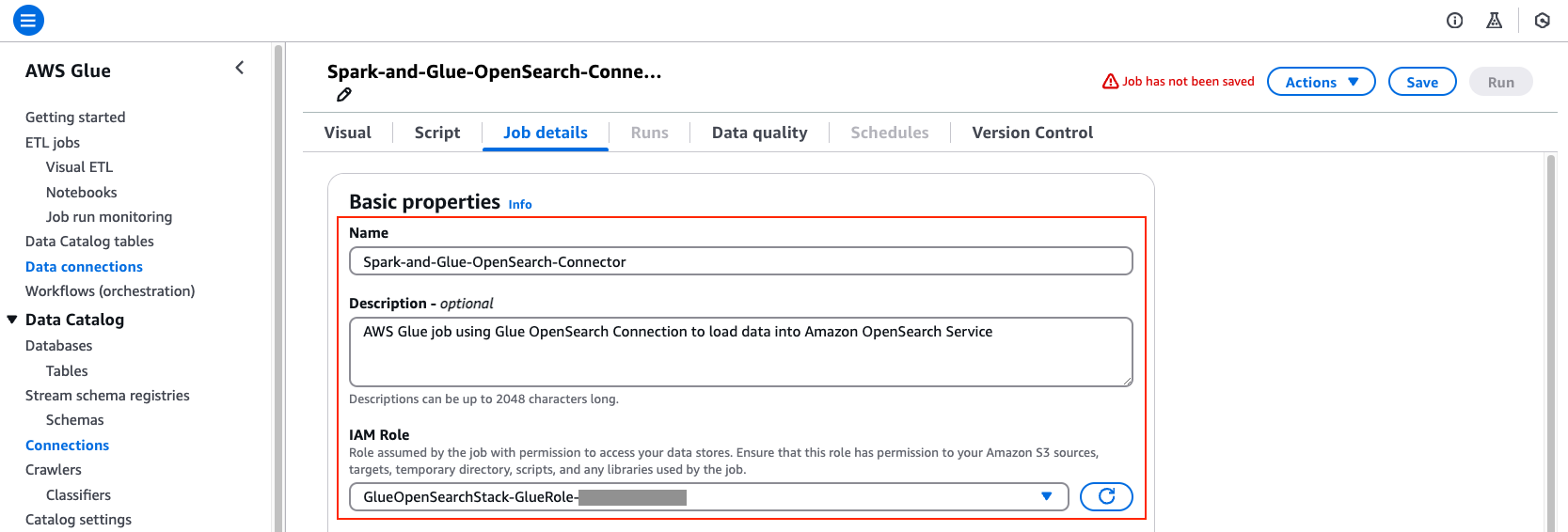
Task: Open Crawlers page
Action: [54, 470]
